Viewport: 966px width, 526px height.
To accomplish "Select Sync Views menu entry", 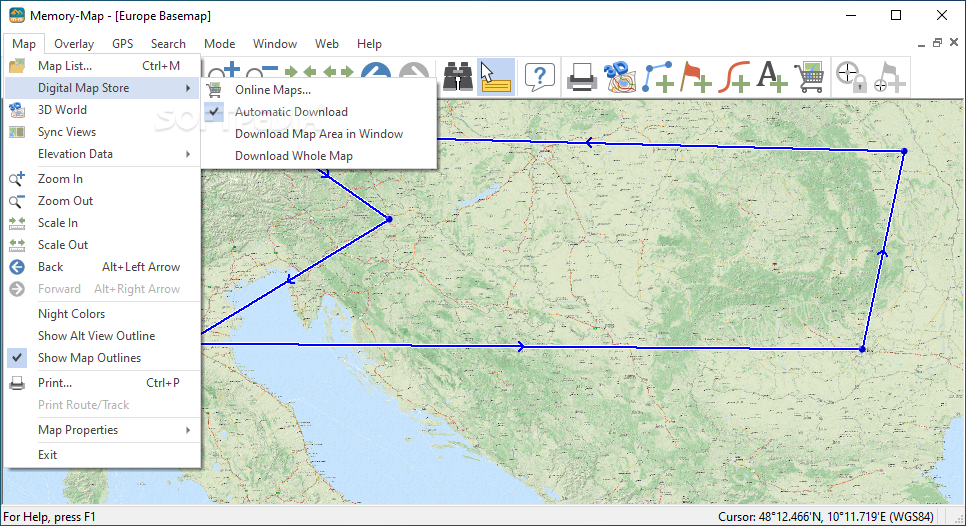I will pos(102,132).
